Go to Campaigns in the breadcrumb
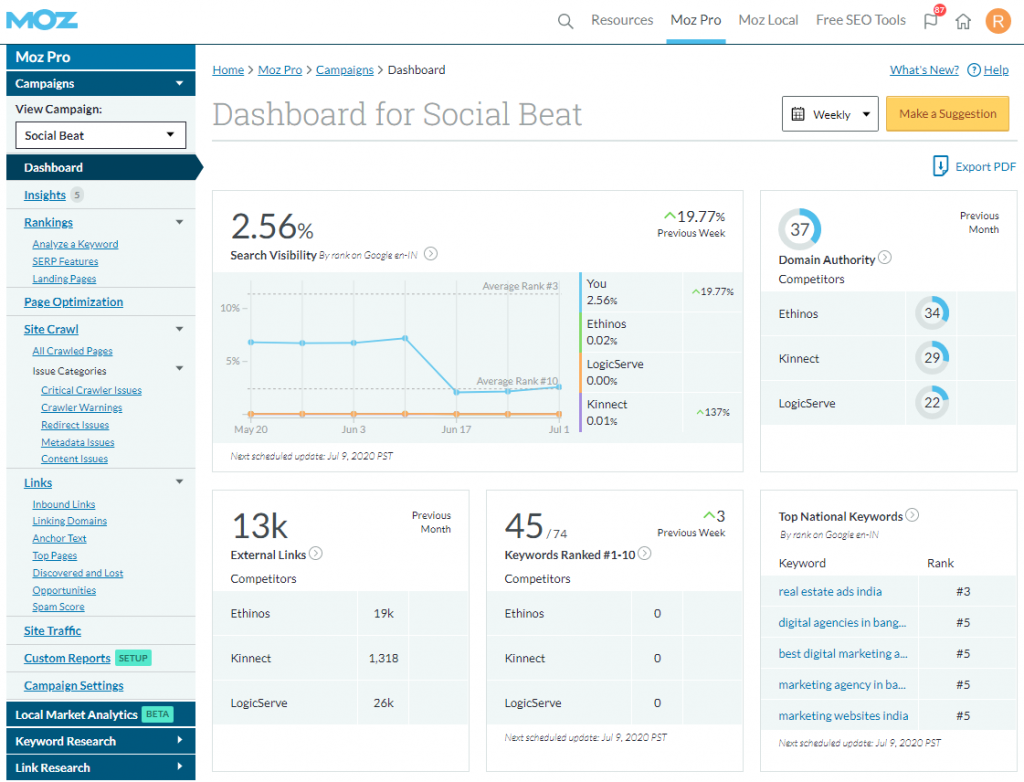 [345, 70]
